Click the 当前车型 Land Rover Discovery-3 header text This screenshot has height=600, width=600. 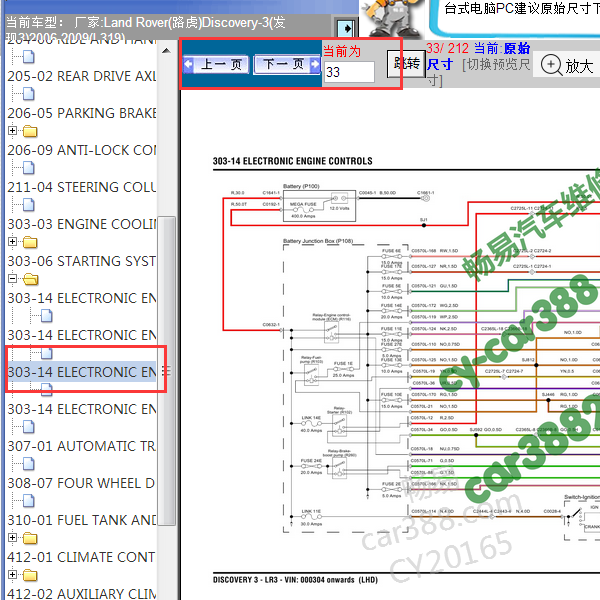(145, 29)
